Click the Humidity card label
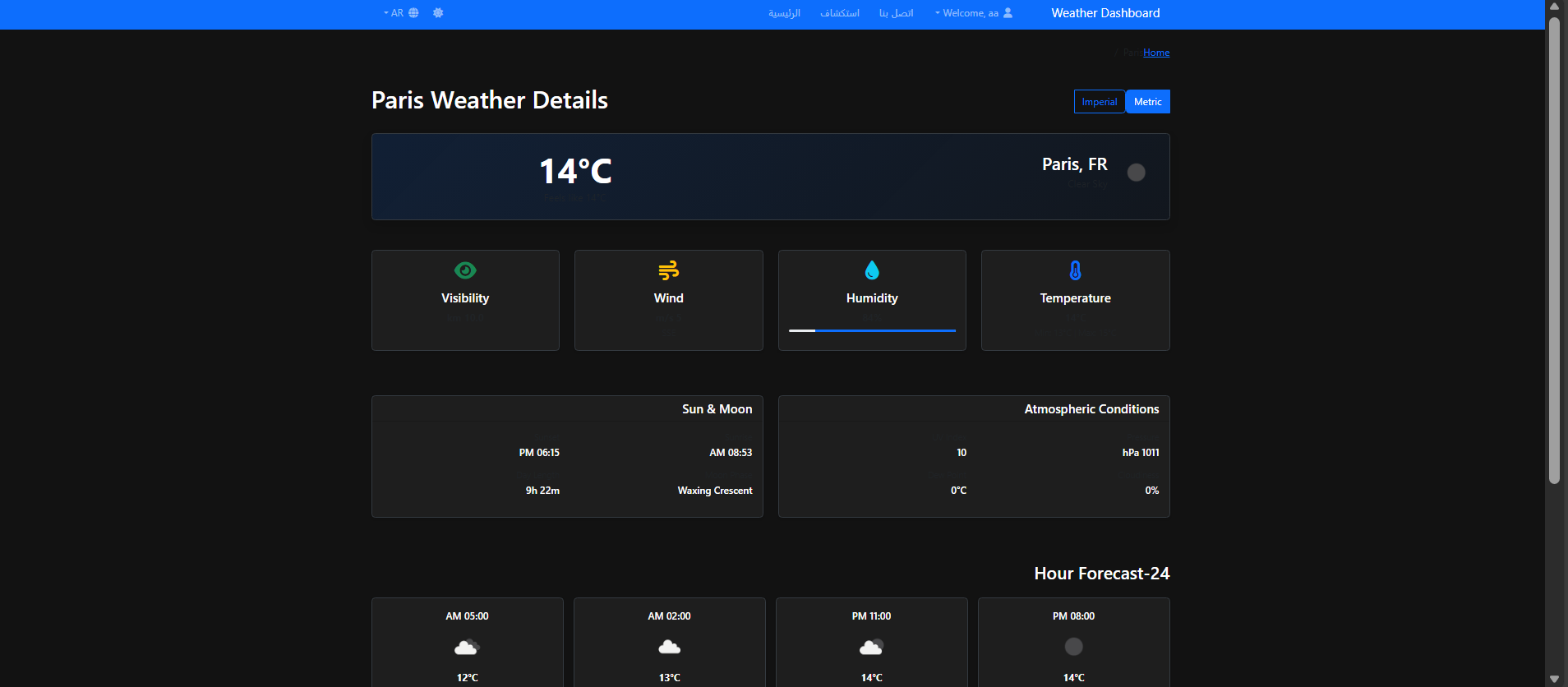 [x=872, y=298]
